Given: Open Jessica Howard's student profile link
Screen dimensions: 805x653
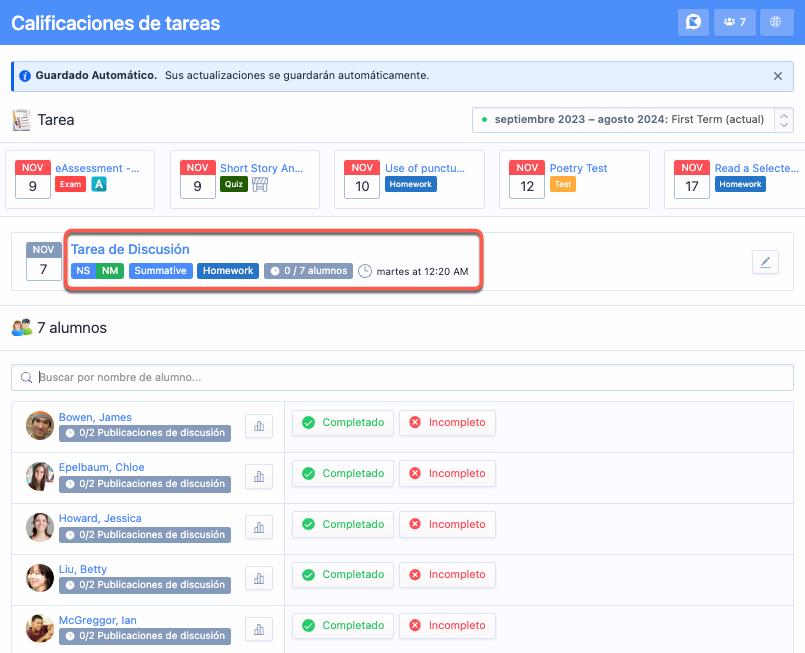Looking at the screenshot, I should (x=100, y=518).
